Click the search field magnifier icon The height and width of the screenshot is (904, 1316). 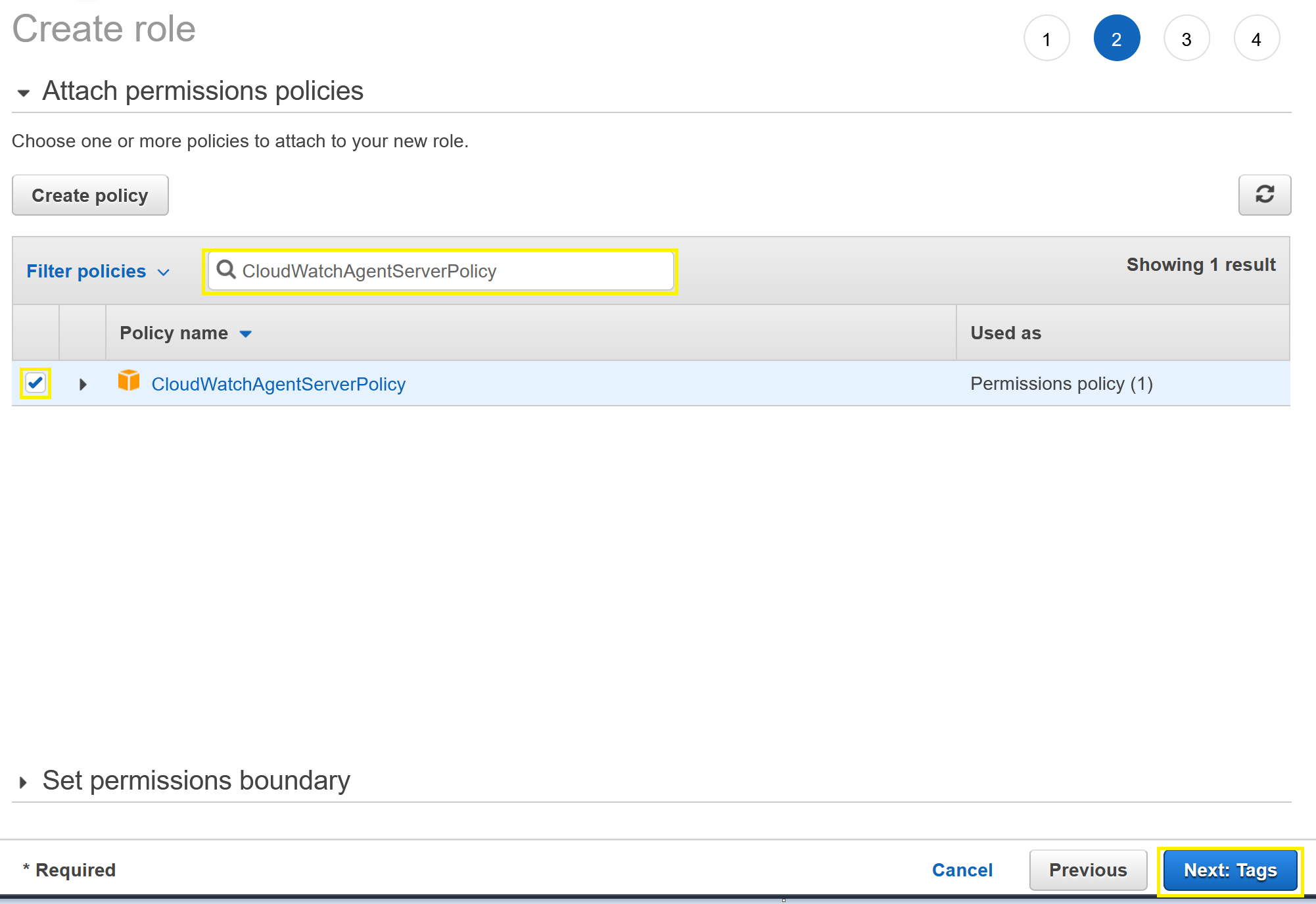227,270
